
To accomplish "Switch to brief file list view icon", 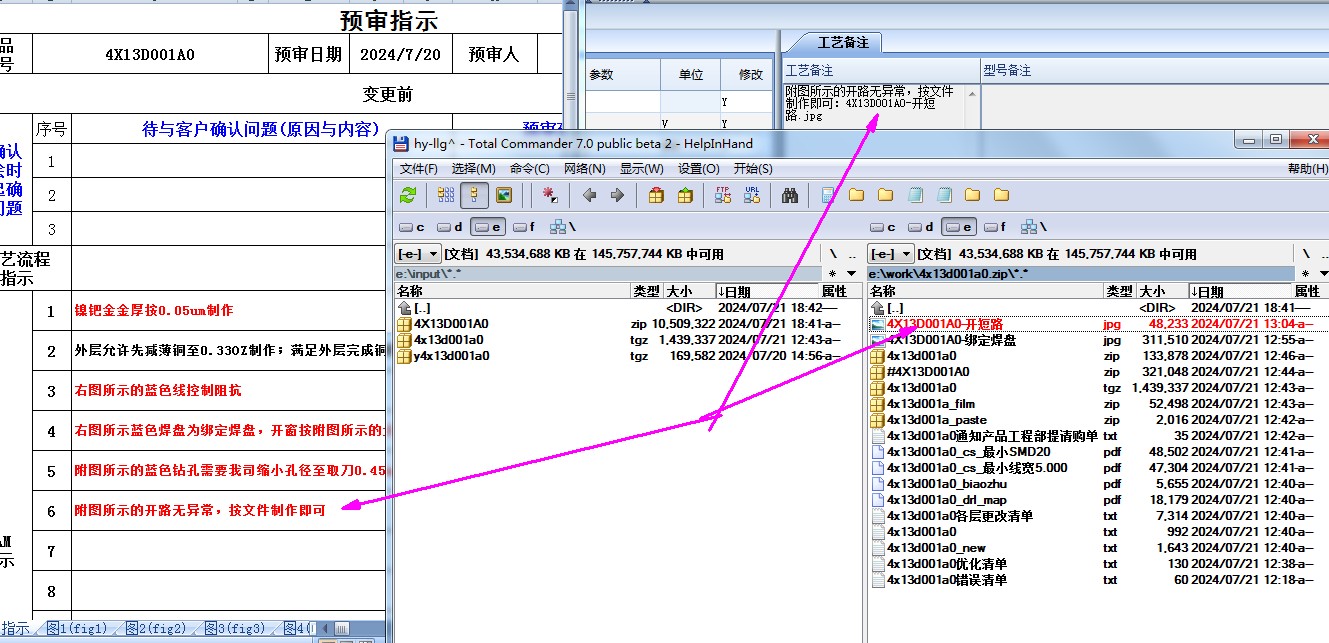I will point(445,195).
